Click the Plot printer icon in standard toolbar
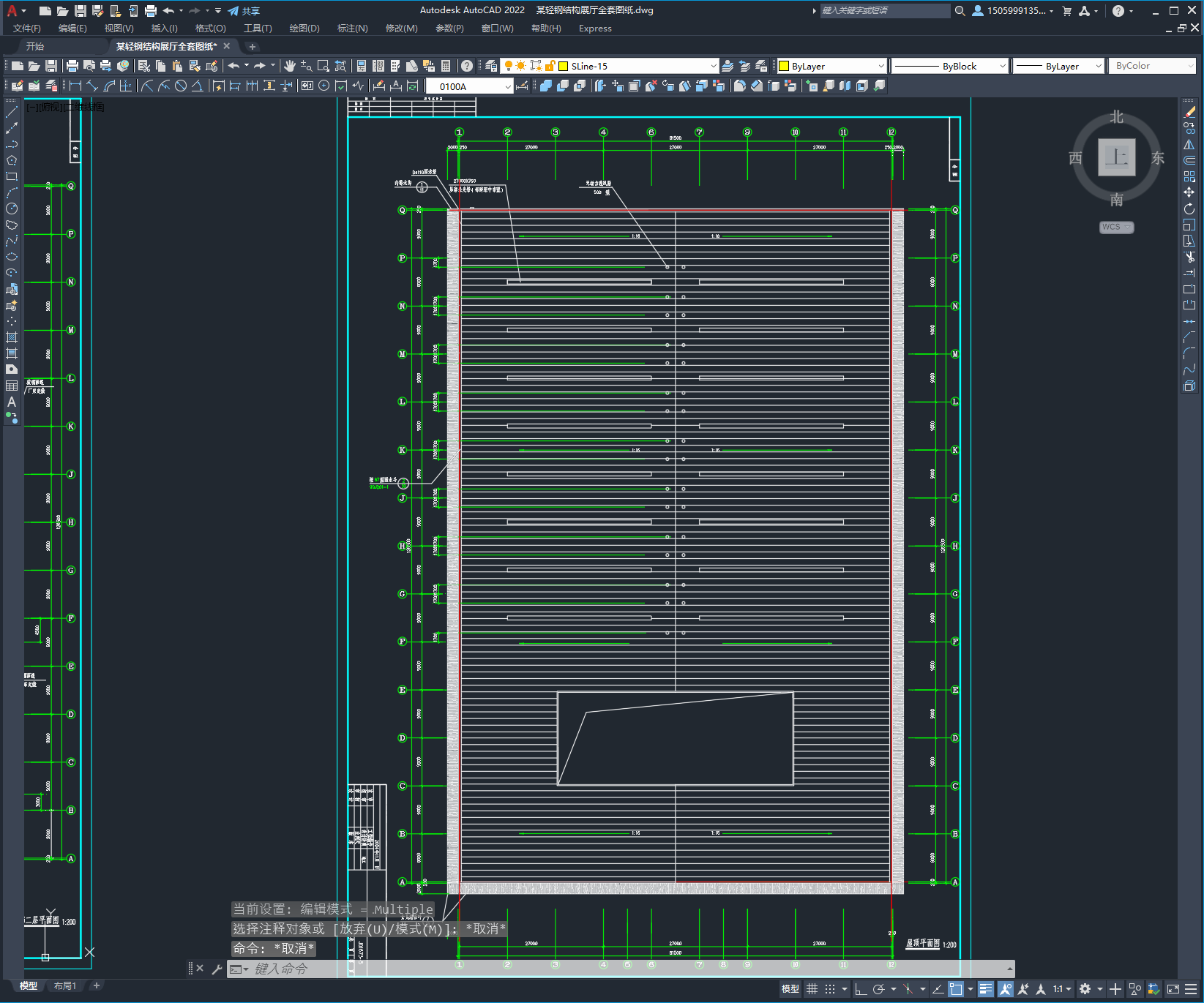This screenshot has width=1204, height=1003. pyautogui.click(x=72, y=66)
